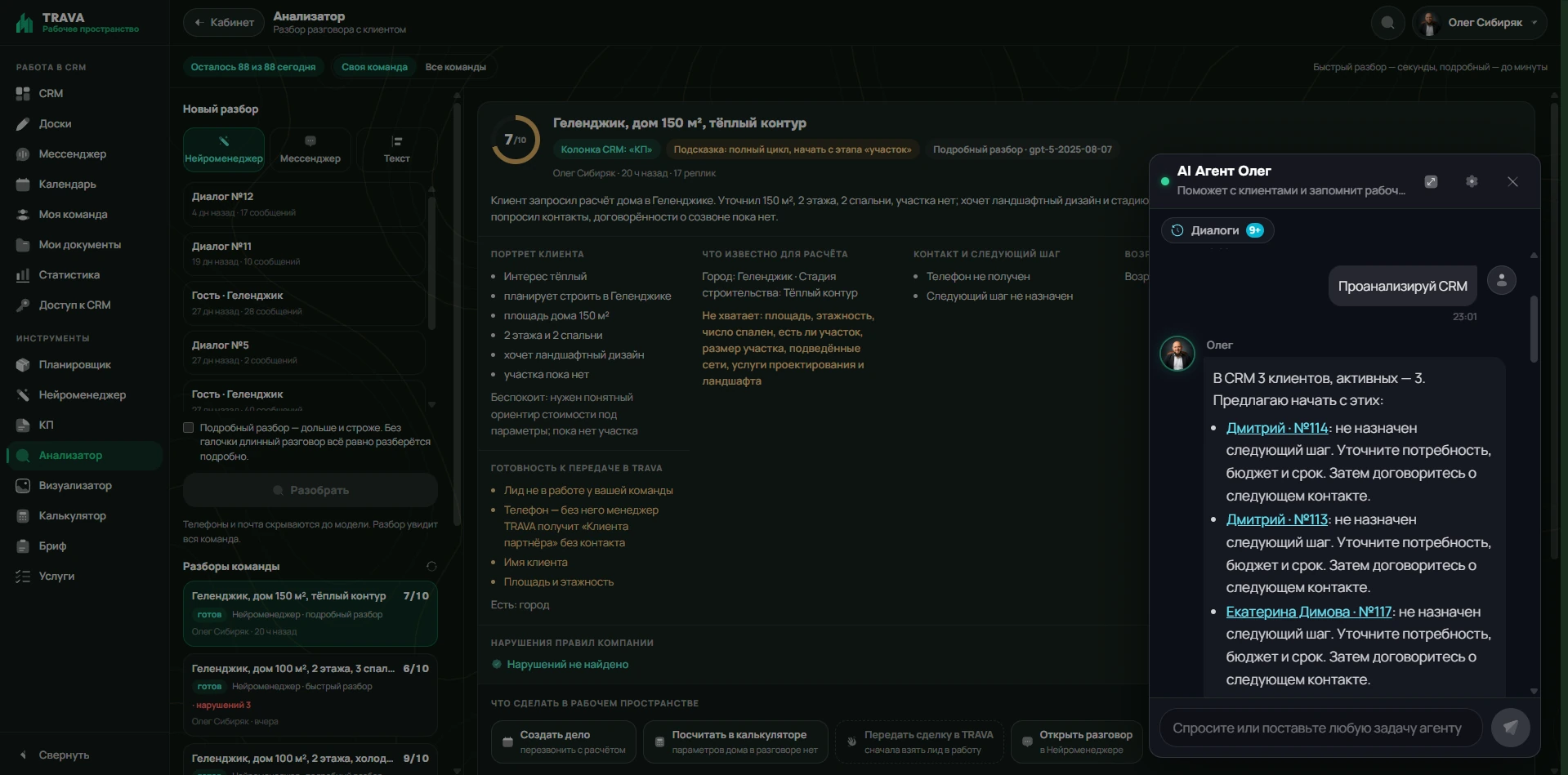Click the agent message input field
The width and height of the screenshot is (1568, 775).
[1320, 728]
